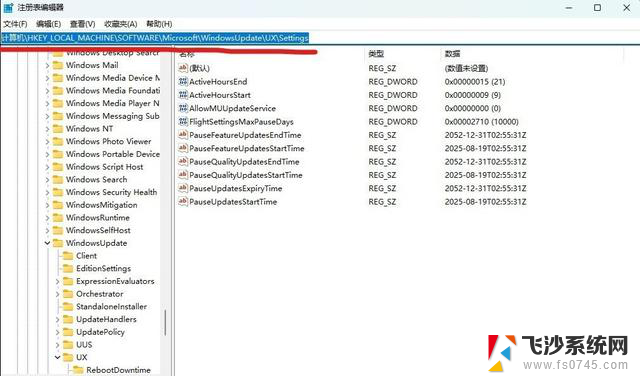Click the registry path address bar
The height and width of the screenshot is (376, 640).
(320, 38)
